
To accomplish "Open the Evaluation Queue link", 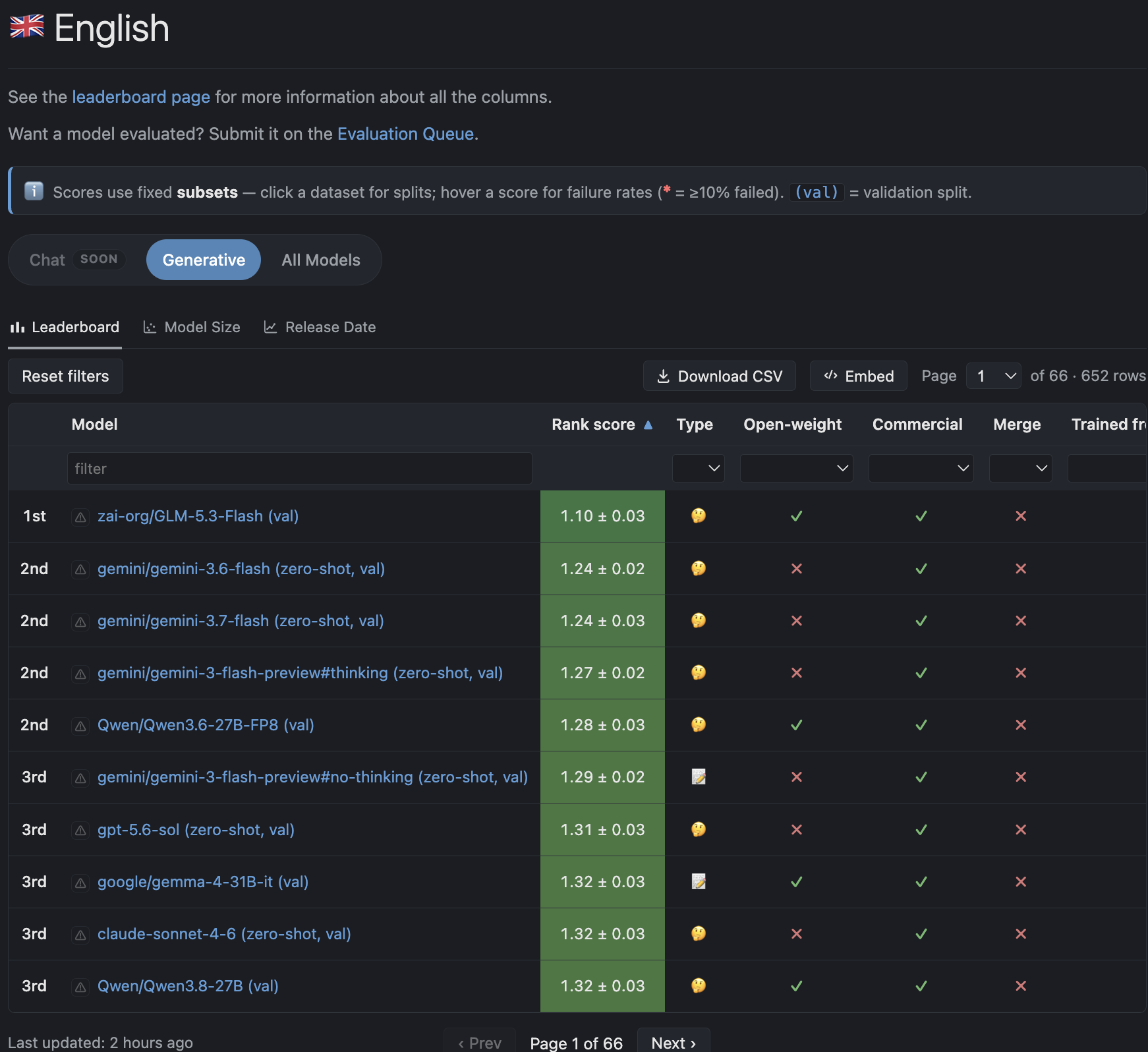I will click(x=405, y=134).
